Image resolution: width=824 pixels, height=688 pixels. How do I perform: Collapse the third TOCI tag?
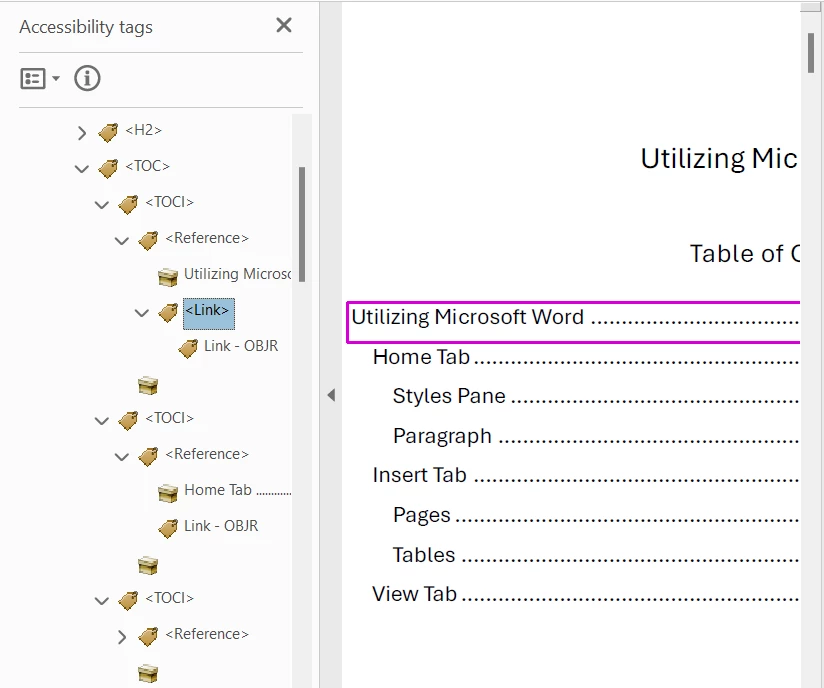(x=101, y=601)
